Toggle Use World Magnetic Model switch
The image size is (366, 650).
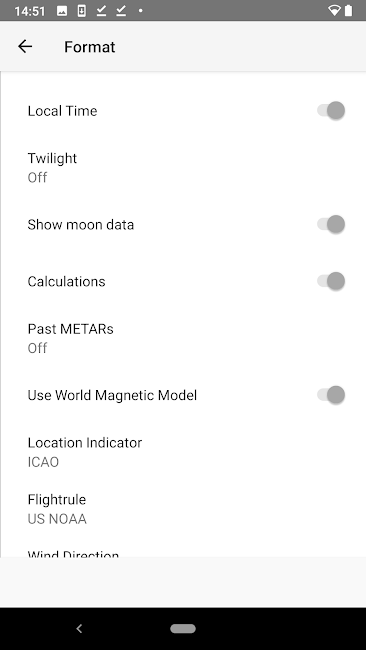point(331,395)
